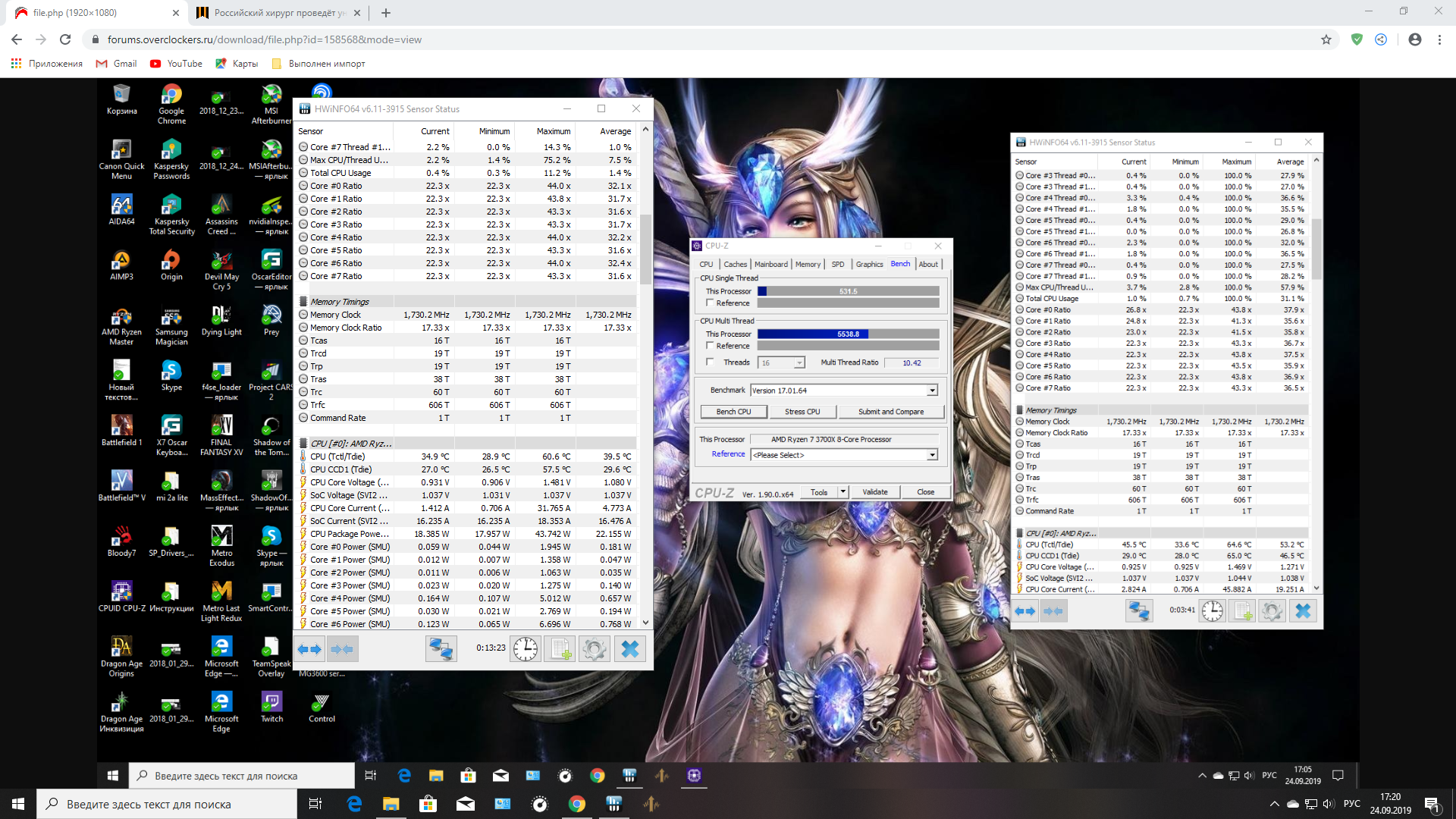This screenshot has width=1456, height=819.
Task: Click the clock reset icon in left HWiNFO toolbar
Action: pos(525,649)
